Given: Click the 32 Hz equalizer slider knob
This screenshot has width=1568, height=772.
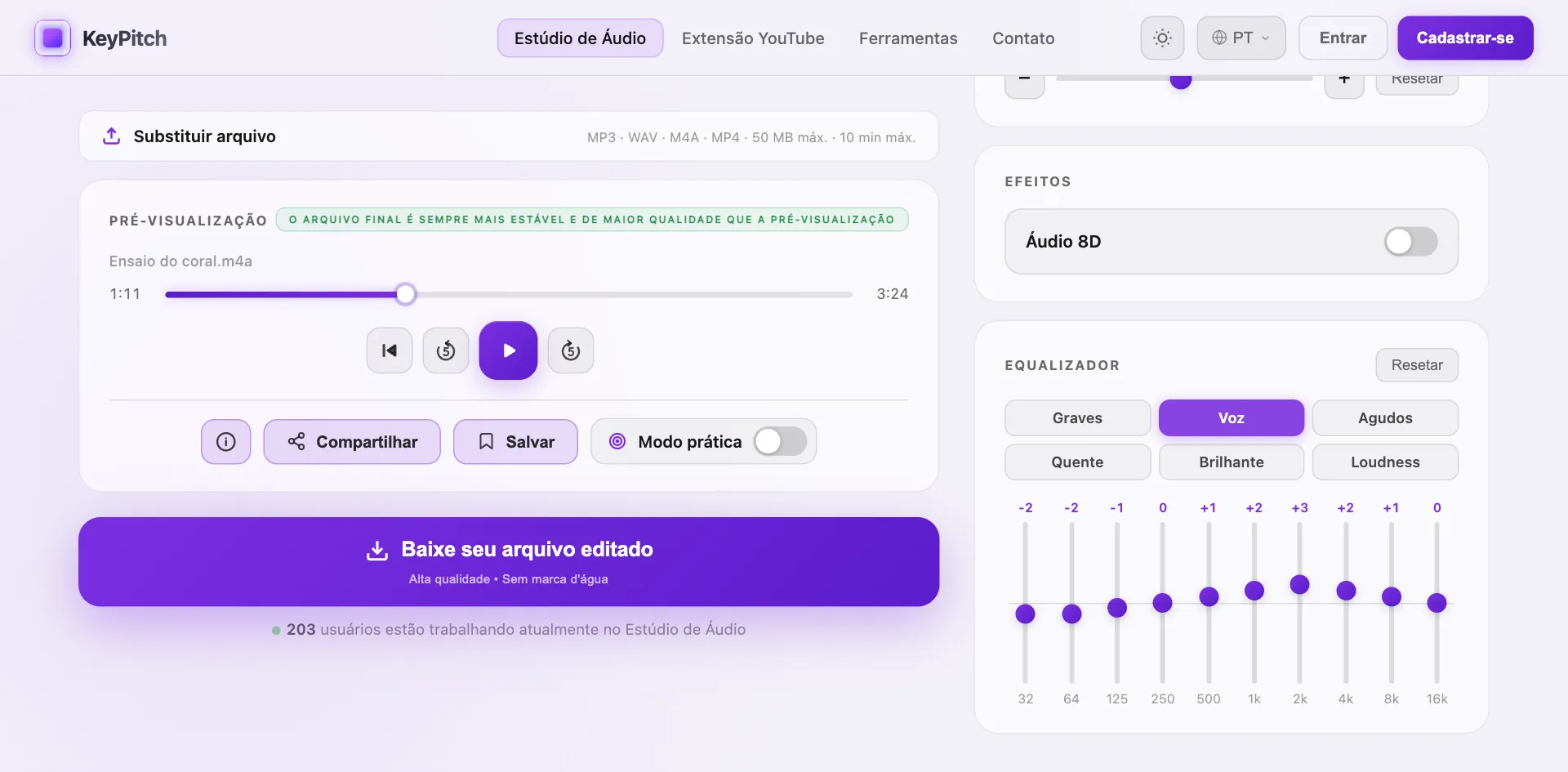Looking at the screenshot, I should (1025, 614).
